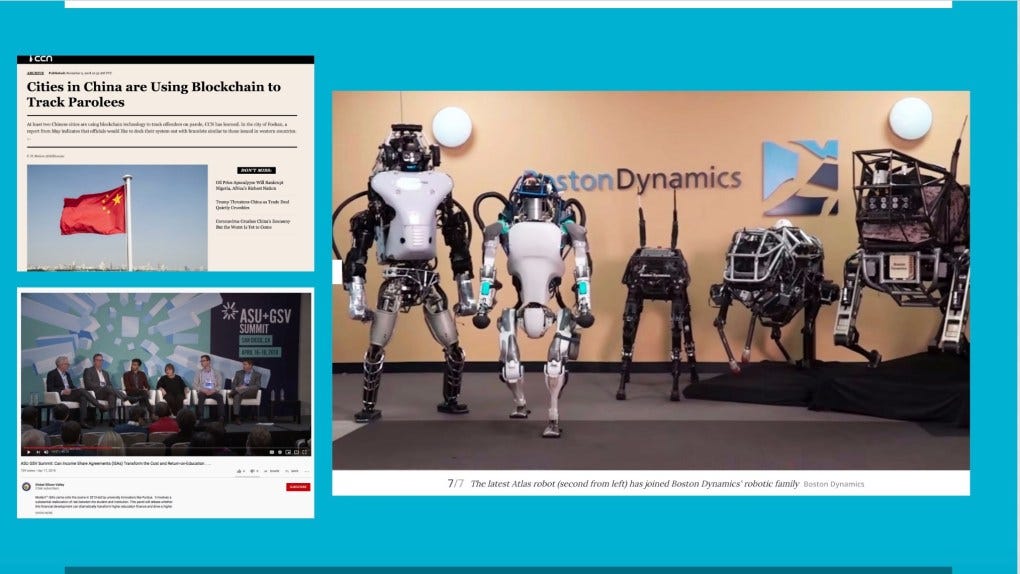This screenshot has height=574, width=1020.
Task: Click the 'latest Atlas robot' caption text
Action: (634, 484)
